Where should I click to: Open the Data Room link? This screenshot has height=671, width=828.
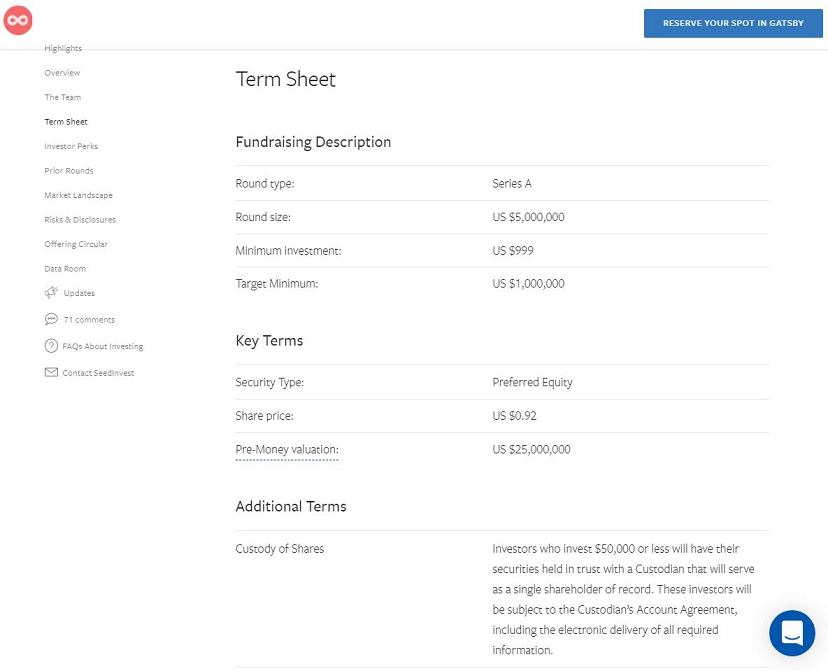pyautogui.click(x=65, y=269)
